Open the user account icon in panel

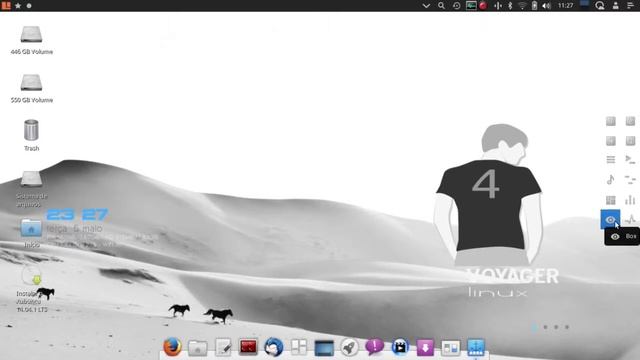pyautogui.click(x=616, y=6)
